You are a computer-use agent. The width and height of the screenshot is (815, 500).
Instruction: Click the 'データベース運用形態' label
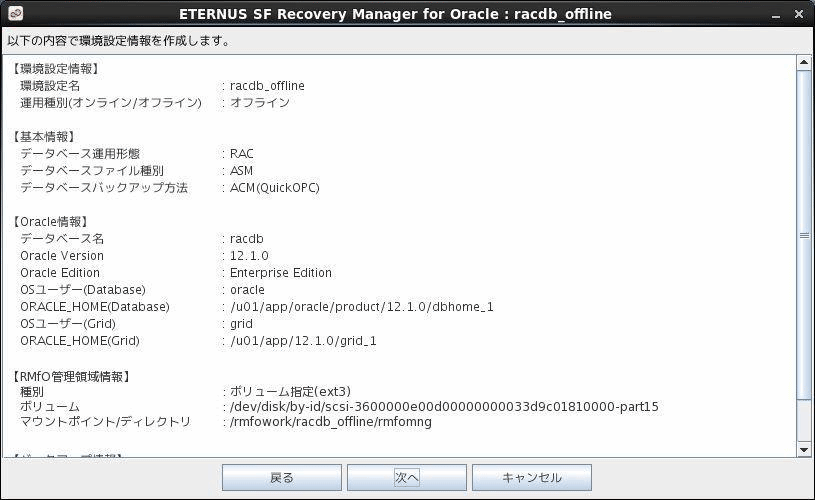(80, 154)
